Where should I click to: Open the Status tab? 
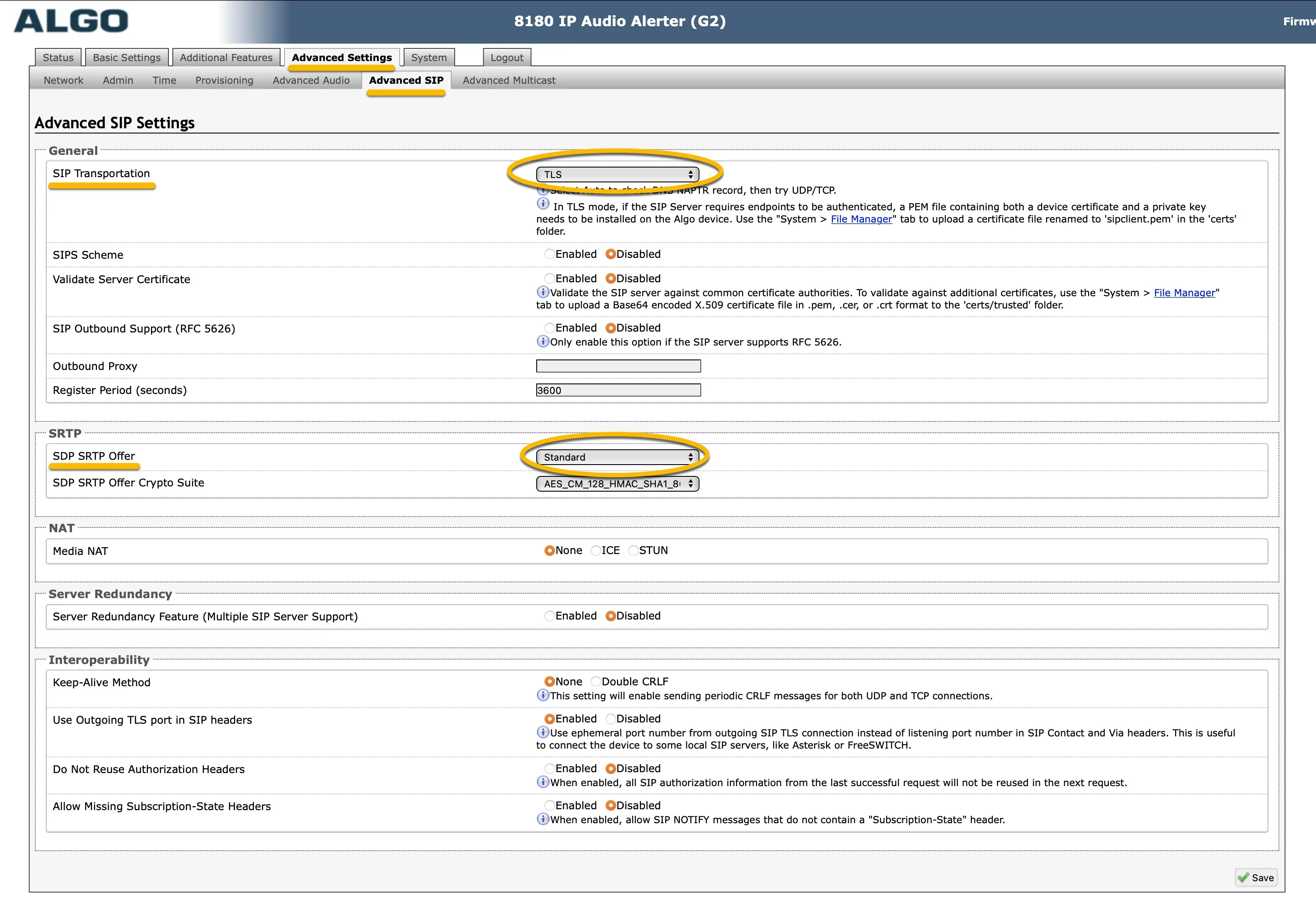pos(58,58)
